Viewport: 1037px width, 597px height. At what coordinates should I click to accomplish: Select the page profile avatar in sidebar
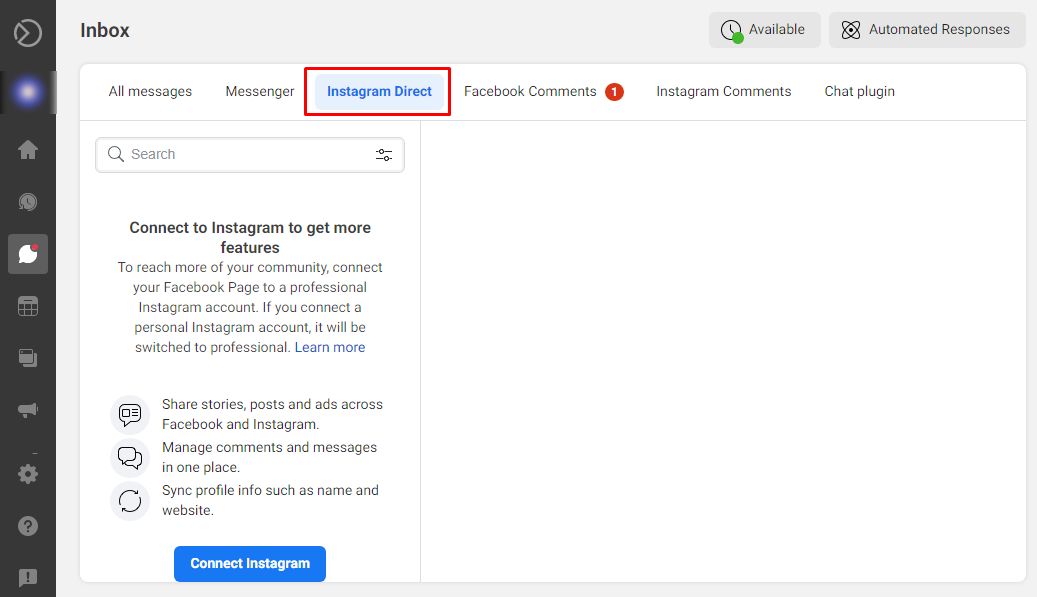tap(28, 92)
